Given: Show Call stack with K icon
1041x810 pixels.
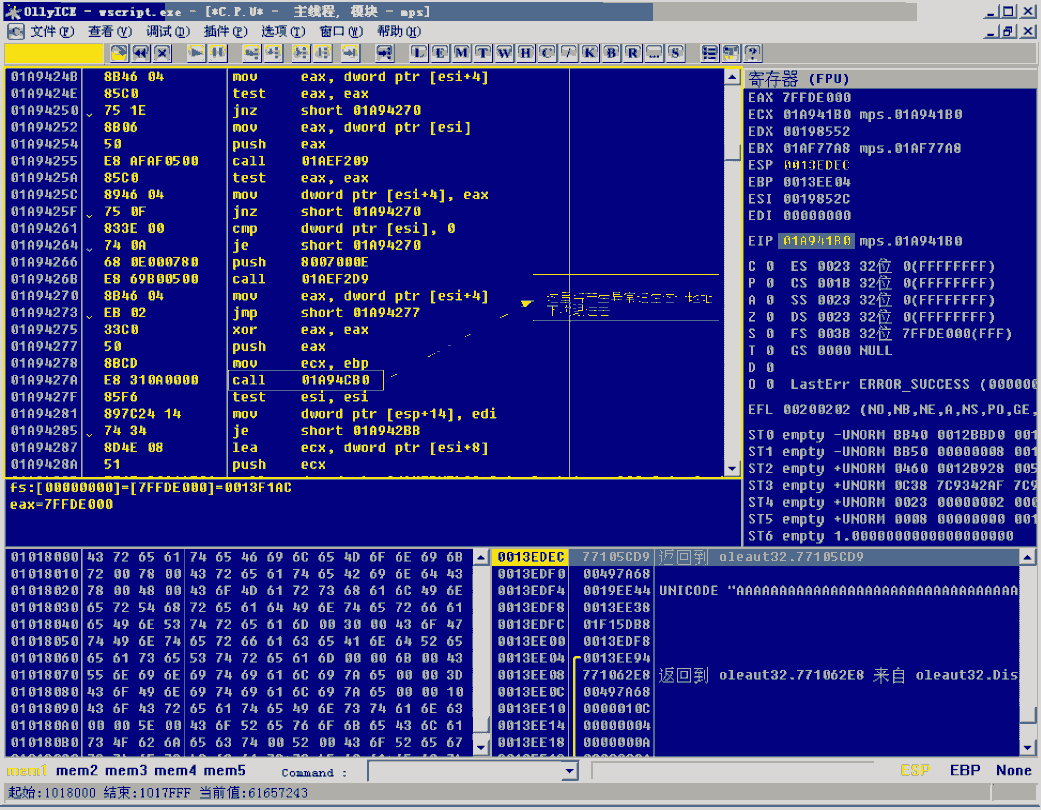Looking at the screenshot, I should pyautogui.click(x=590, y=53).
